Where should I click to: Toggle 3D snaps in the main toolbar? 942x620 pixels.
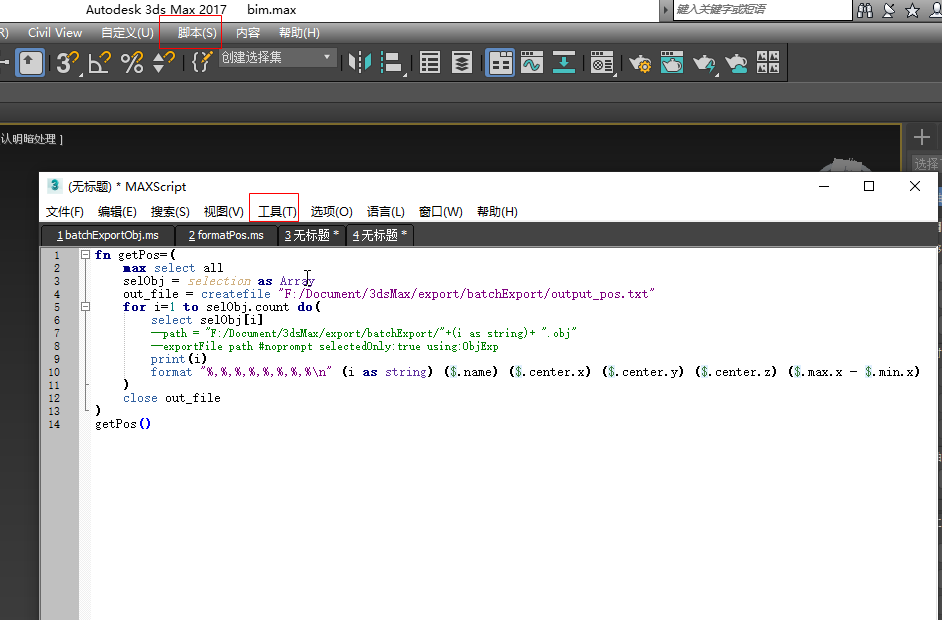(67, 62)
